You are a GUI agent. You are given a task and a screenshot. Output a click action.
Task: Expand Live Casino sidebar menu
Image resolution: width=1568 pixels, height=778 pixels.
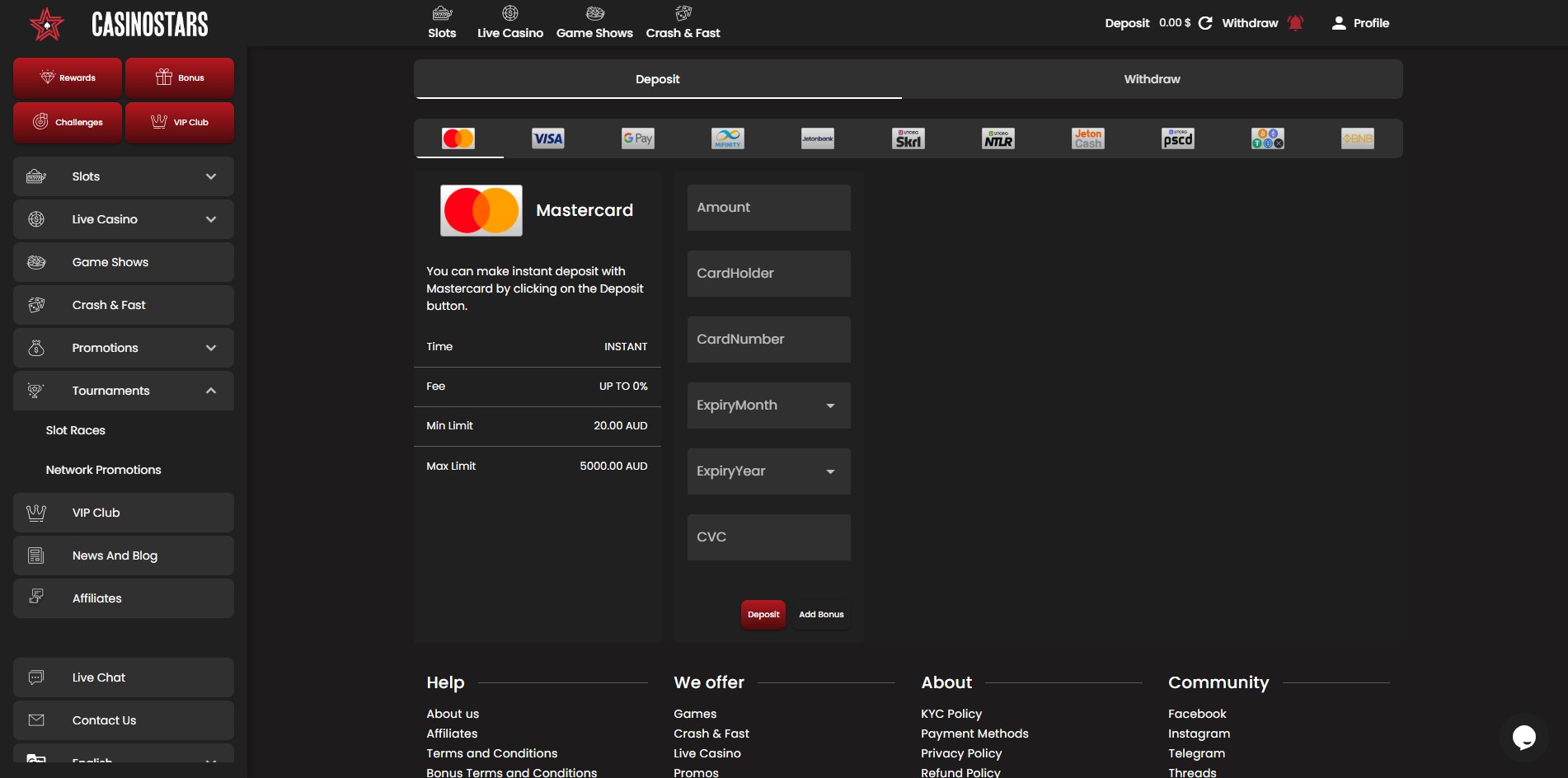124,219
